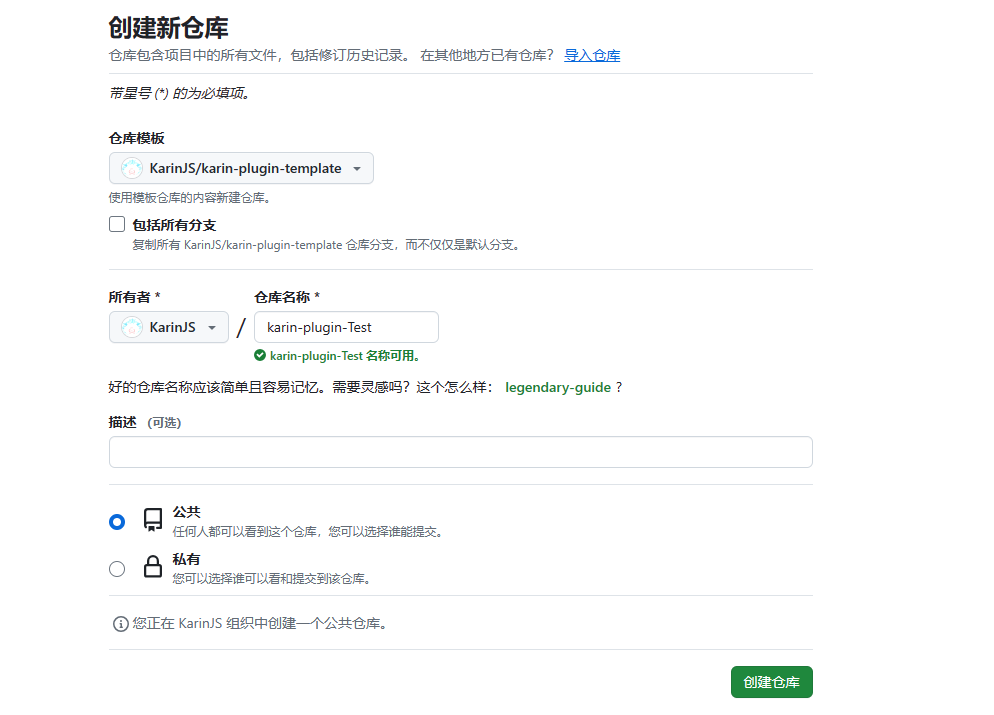Click the 创建新仓库 heading text

point(168,28)
